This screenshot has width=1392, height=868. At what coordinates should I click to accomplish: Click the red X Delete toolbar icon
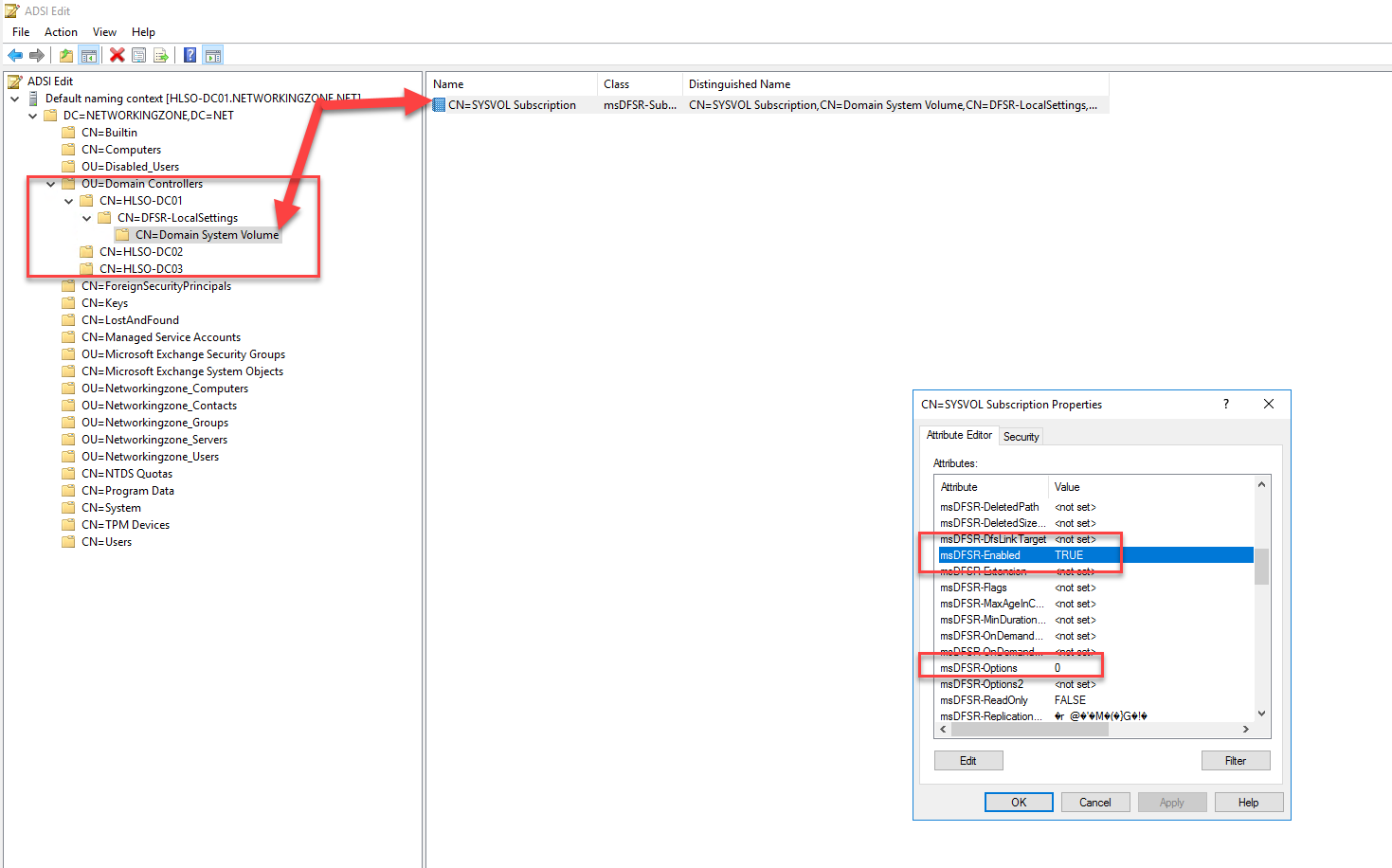pyautogui.click(x=116, y=54)
